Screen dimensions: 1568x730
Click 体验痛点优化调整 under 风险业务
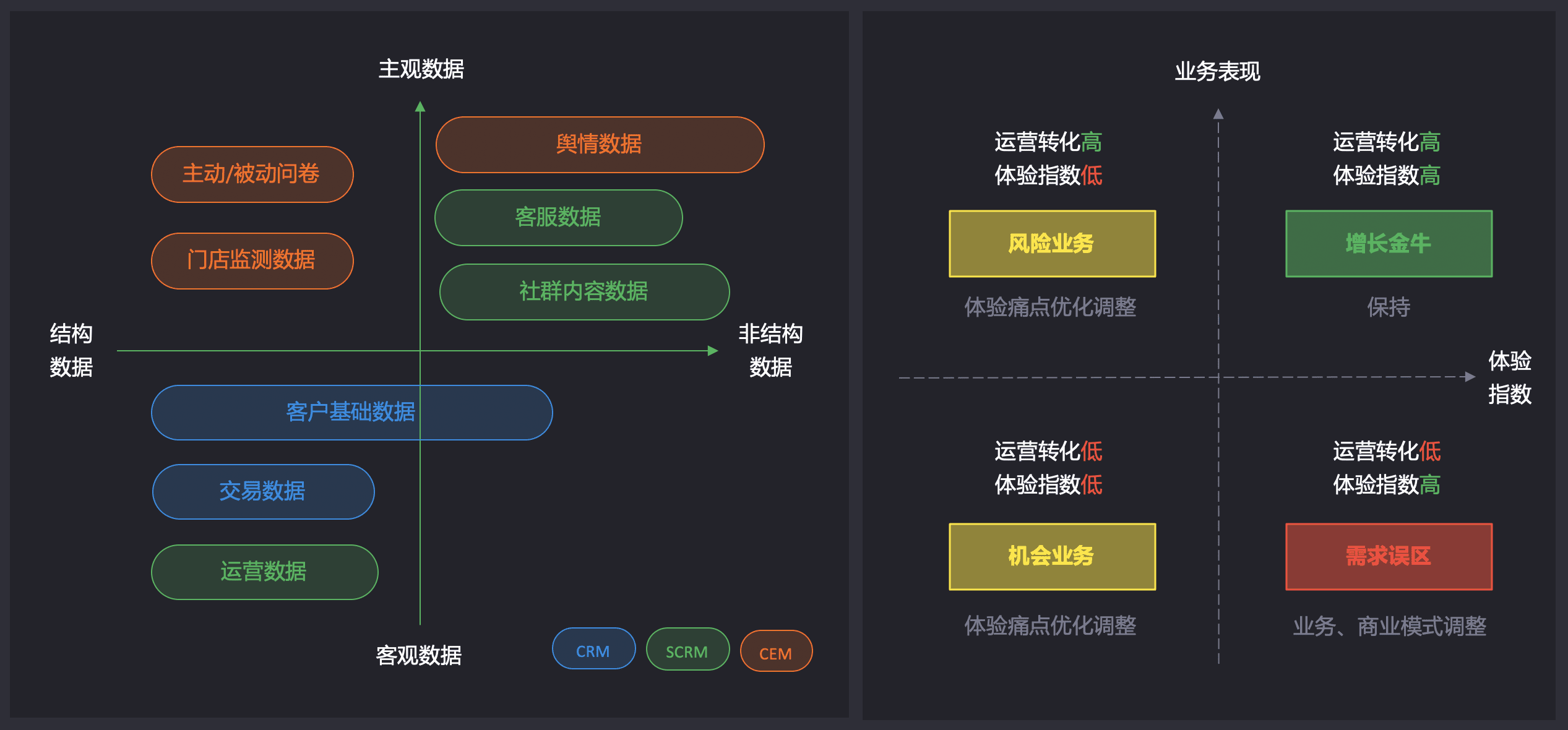tap(1050, 307)
